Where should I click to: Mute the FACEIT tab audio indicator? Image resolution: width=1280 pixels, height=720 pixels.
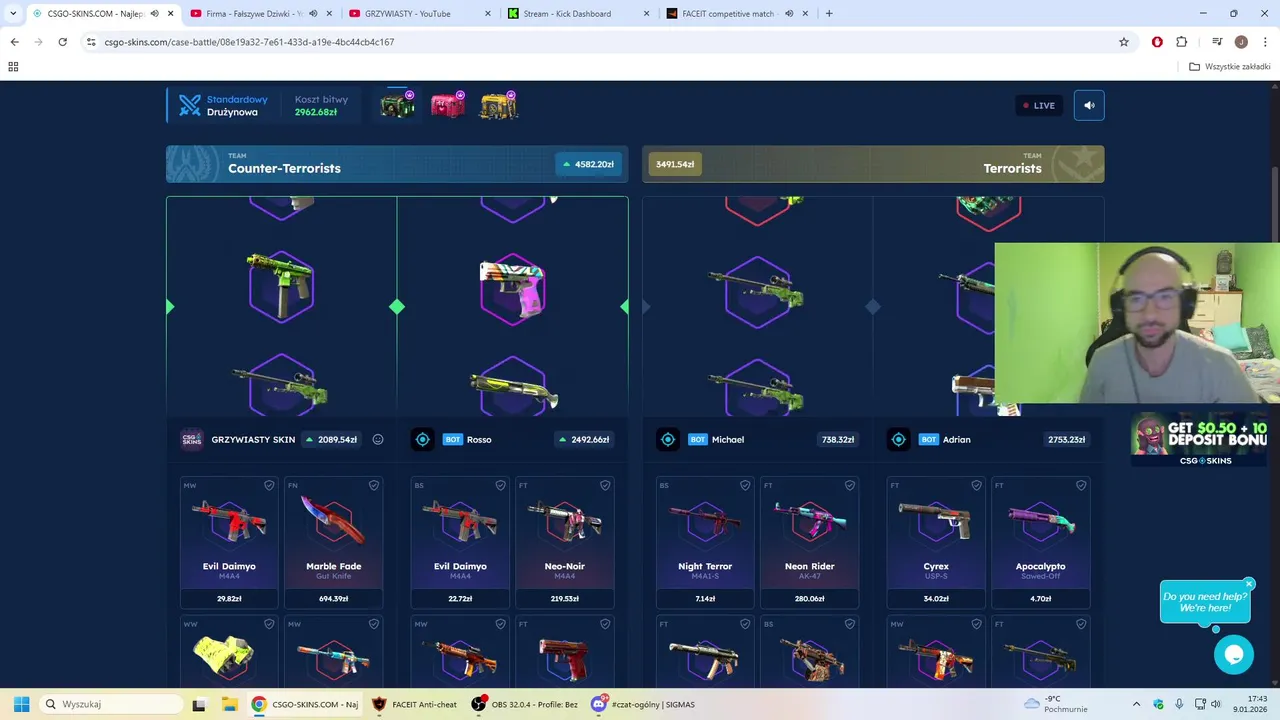tap(789, 13)
